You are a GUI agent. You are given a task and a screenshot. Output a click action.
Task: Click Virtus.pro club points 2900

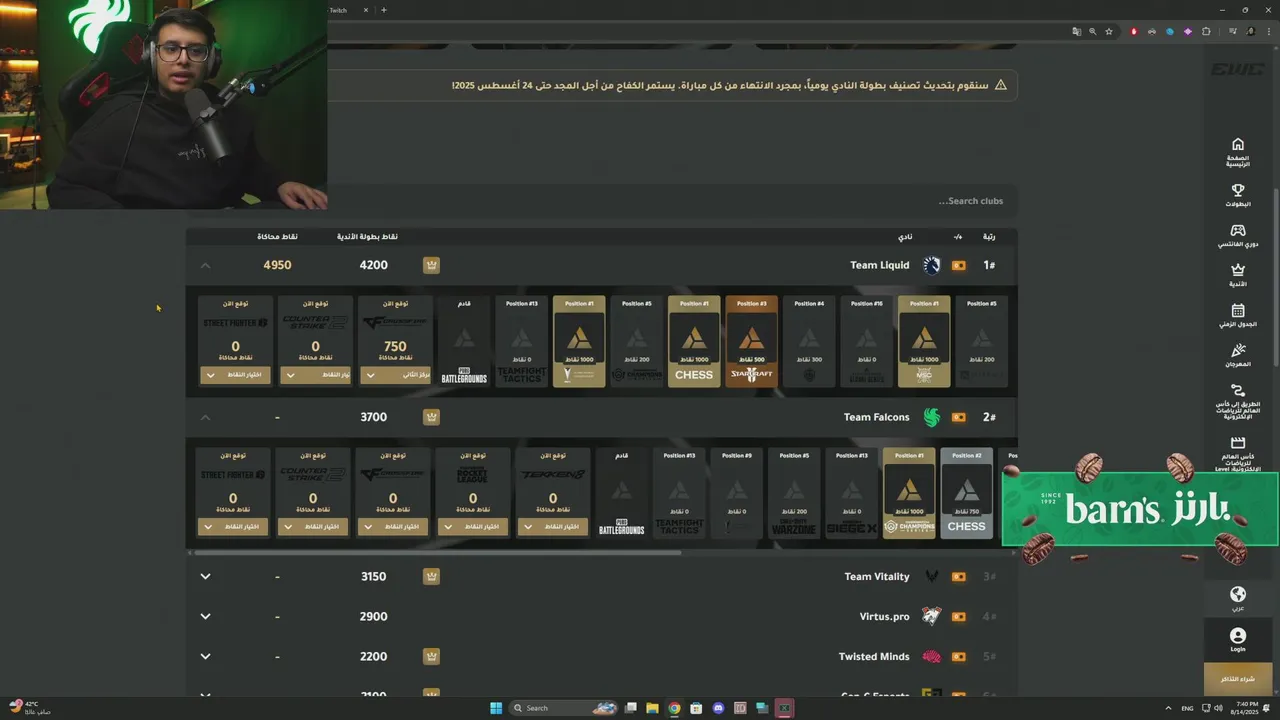(x=373, y=617)
